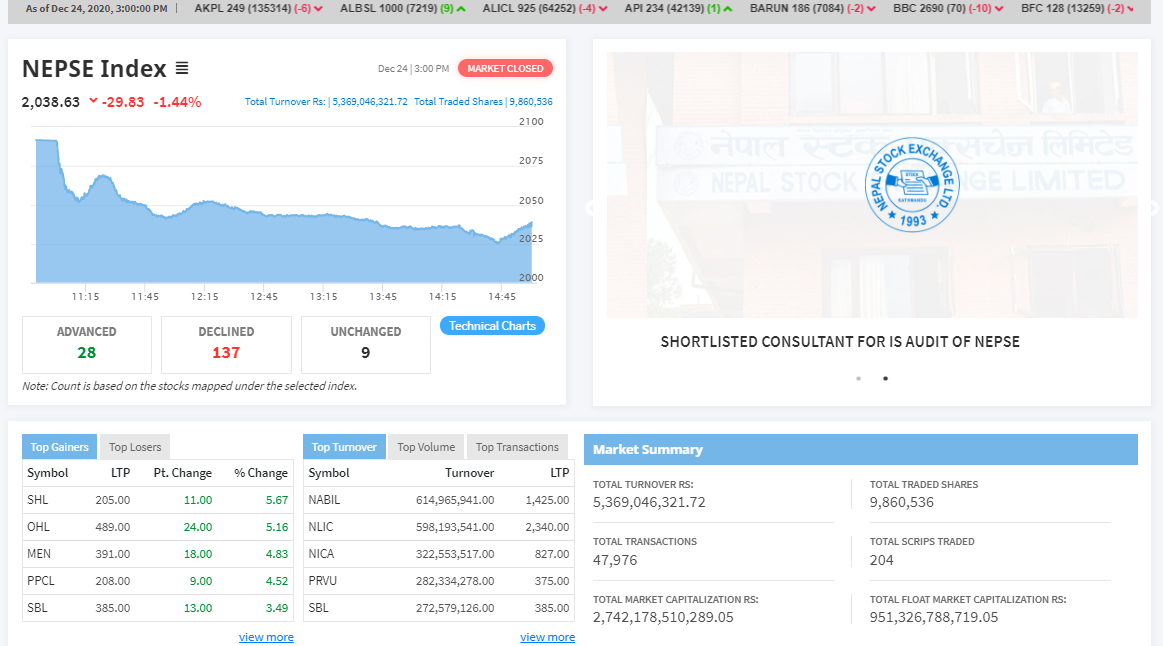Click NLIC symbol in Top Turnover

[x=321, y=527]
